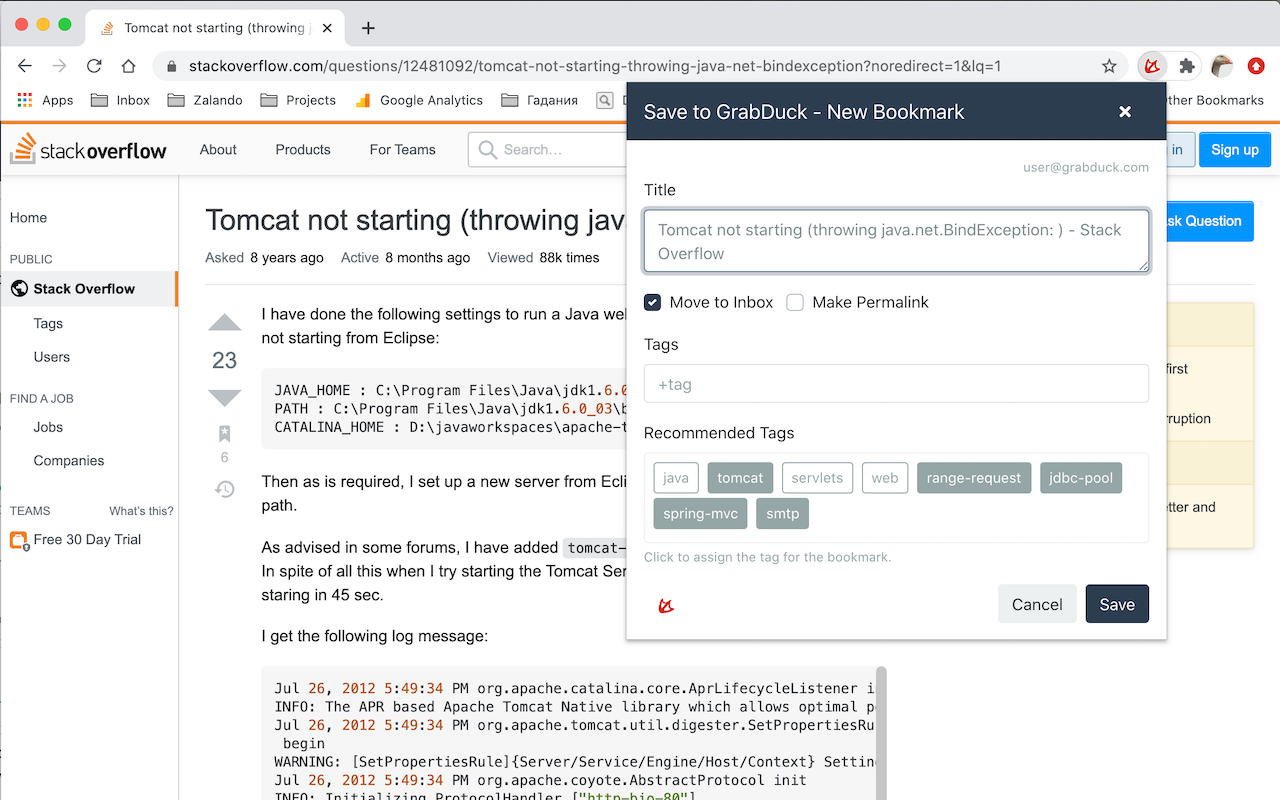
Task: Click the code block vertical scrollbar
Action: click(881, 733)
